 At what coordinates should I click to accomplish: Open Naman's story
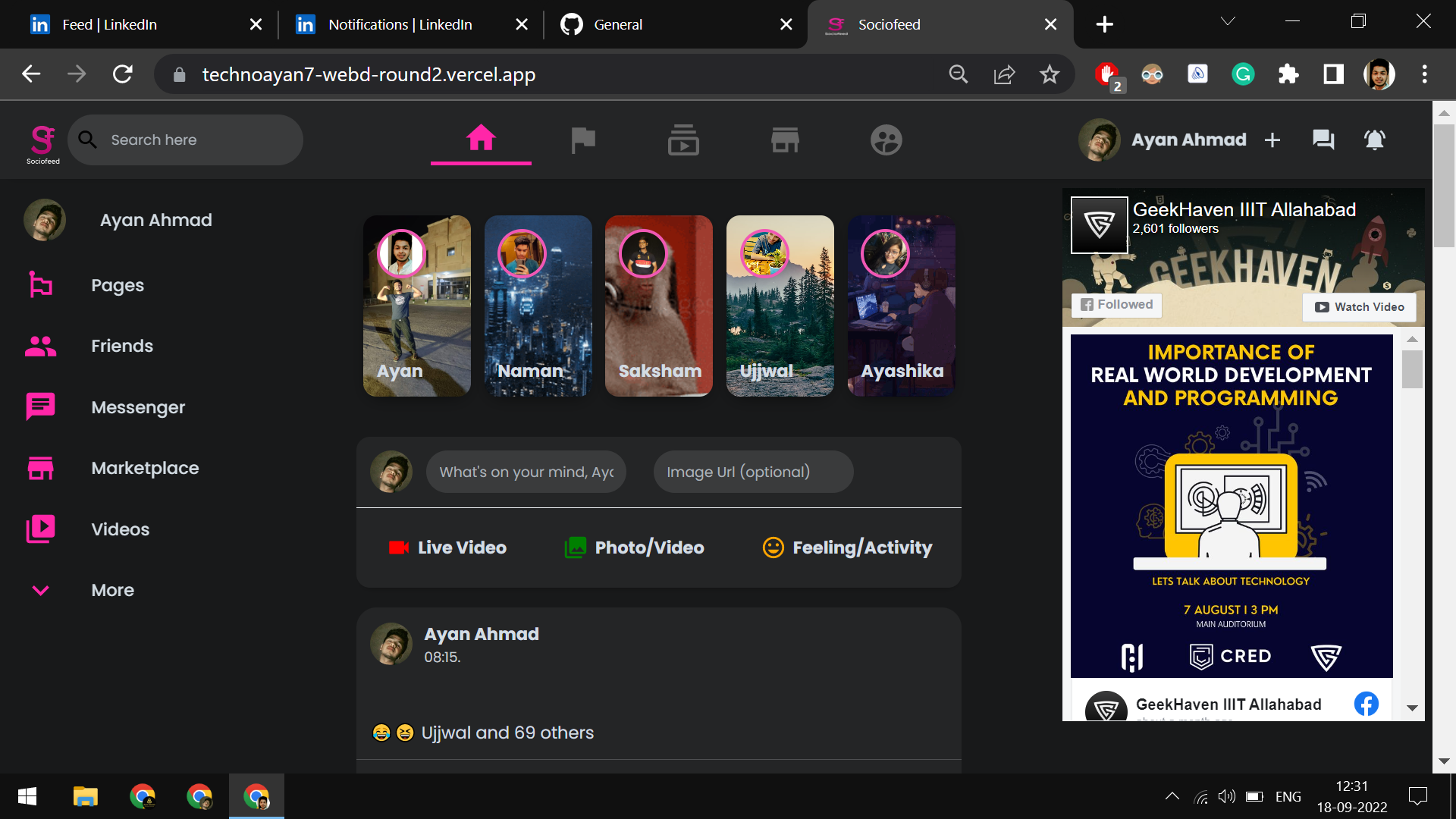click(538, 306)
